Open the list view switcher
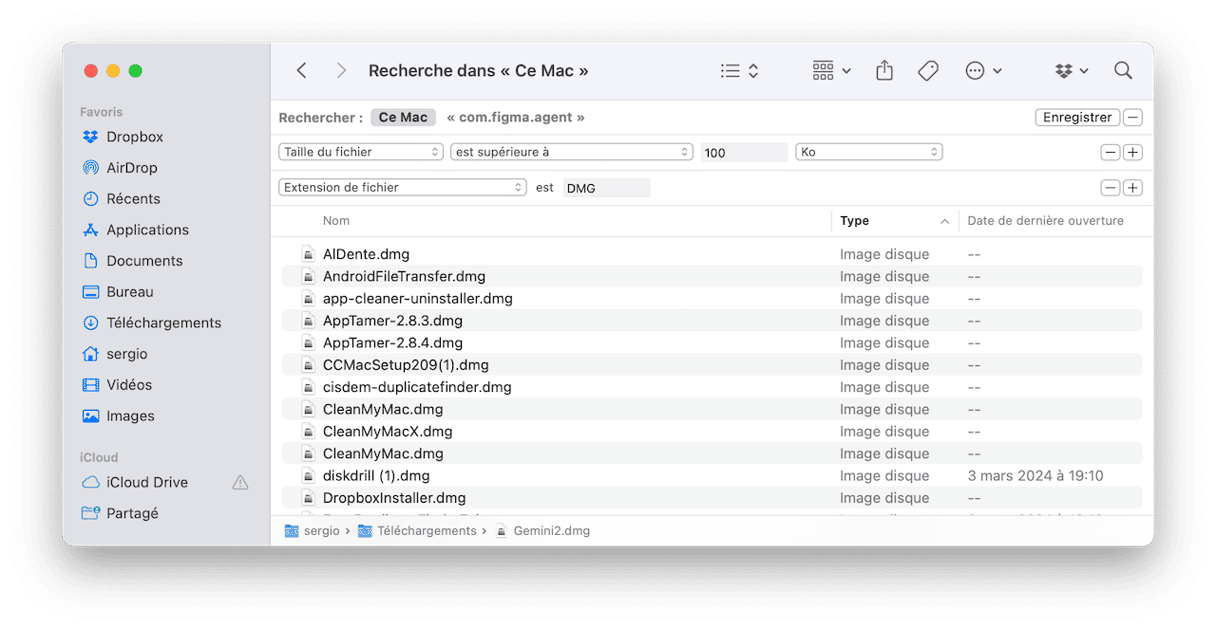 click(740, 71)
